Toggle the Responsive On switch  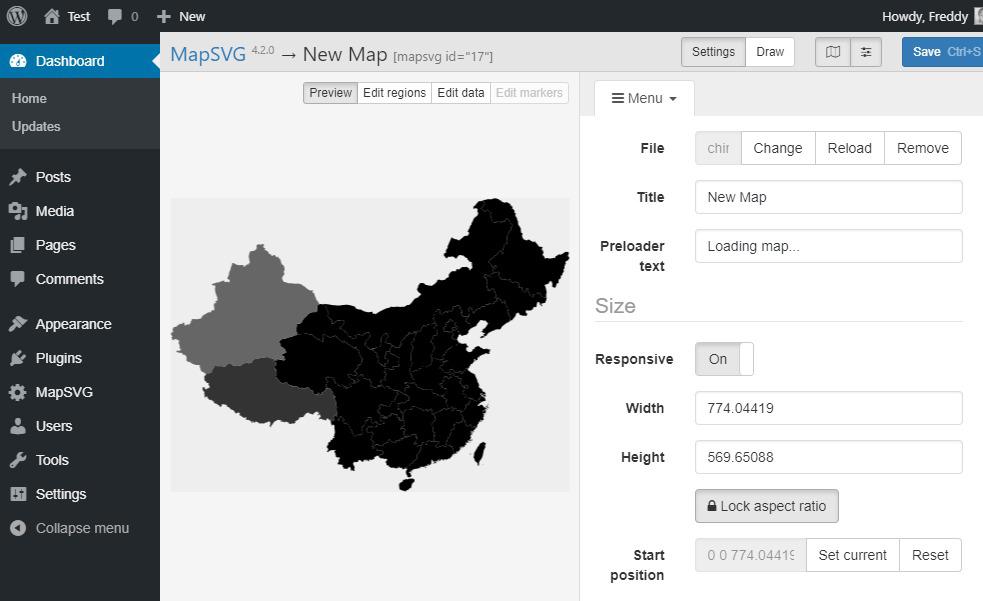[x=724, y=359]
